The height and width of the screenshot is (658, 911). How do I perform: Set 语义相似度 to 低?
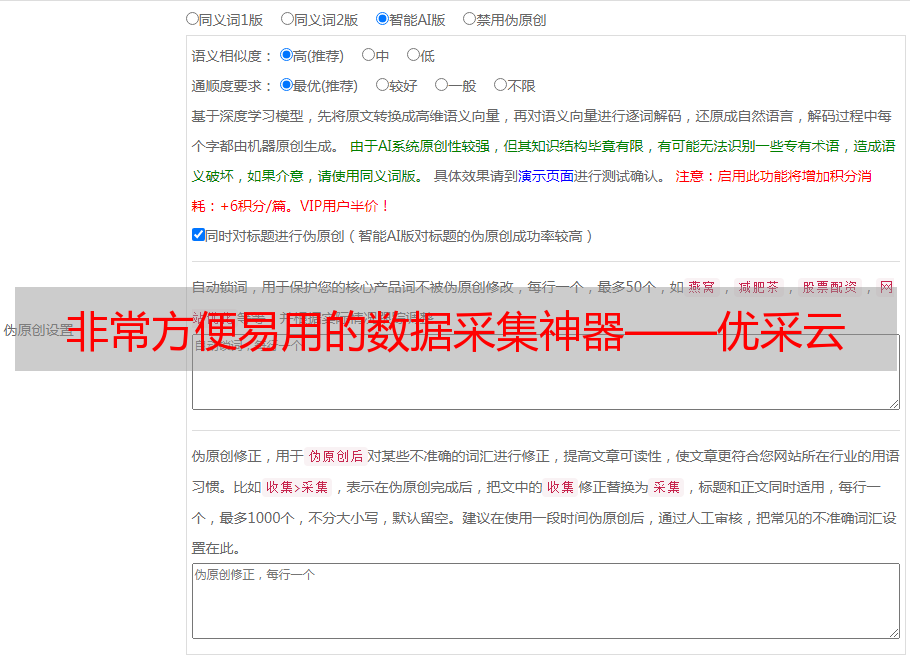413,55
